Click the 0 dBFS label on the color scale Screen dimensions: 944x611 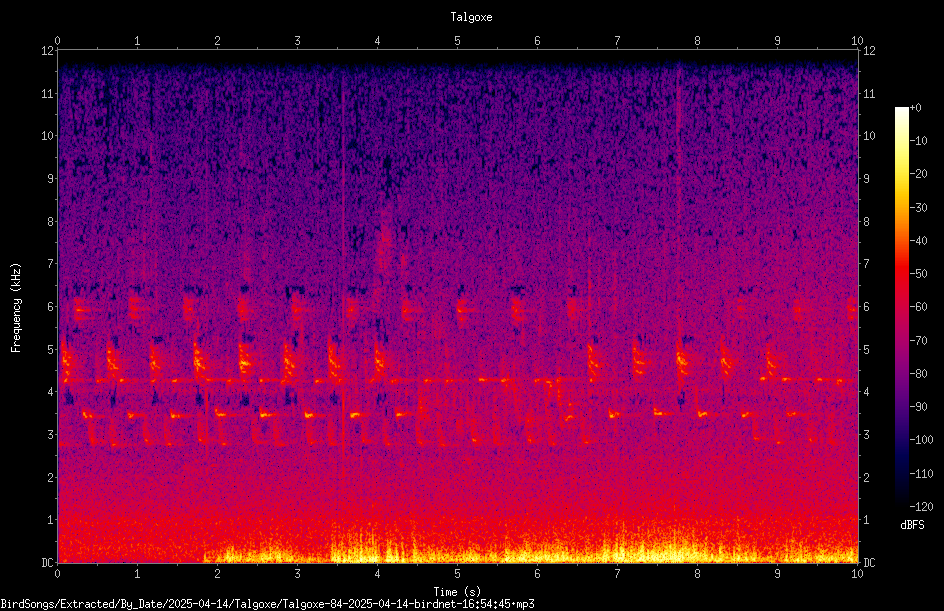point(916,108)
